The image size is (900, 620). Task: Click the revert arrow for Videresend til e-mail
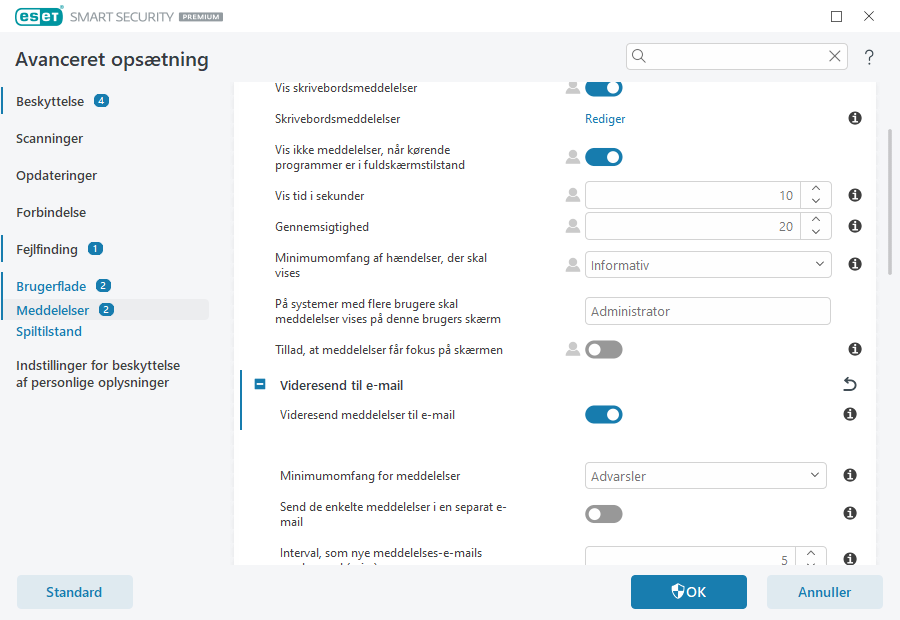click(x=850, y=385)
